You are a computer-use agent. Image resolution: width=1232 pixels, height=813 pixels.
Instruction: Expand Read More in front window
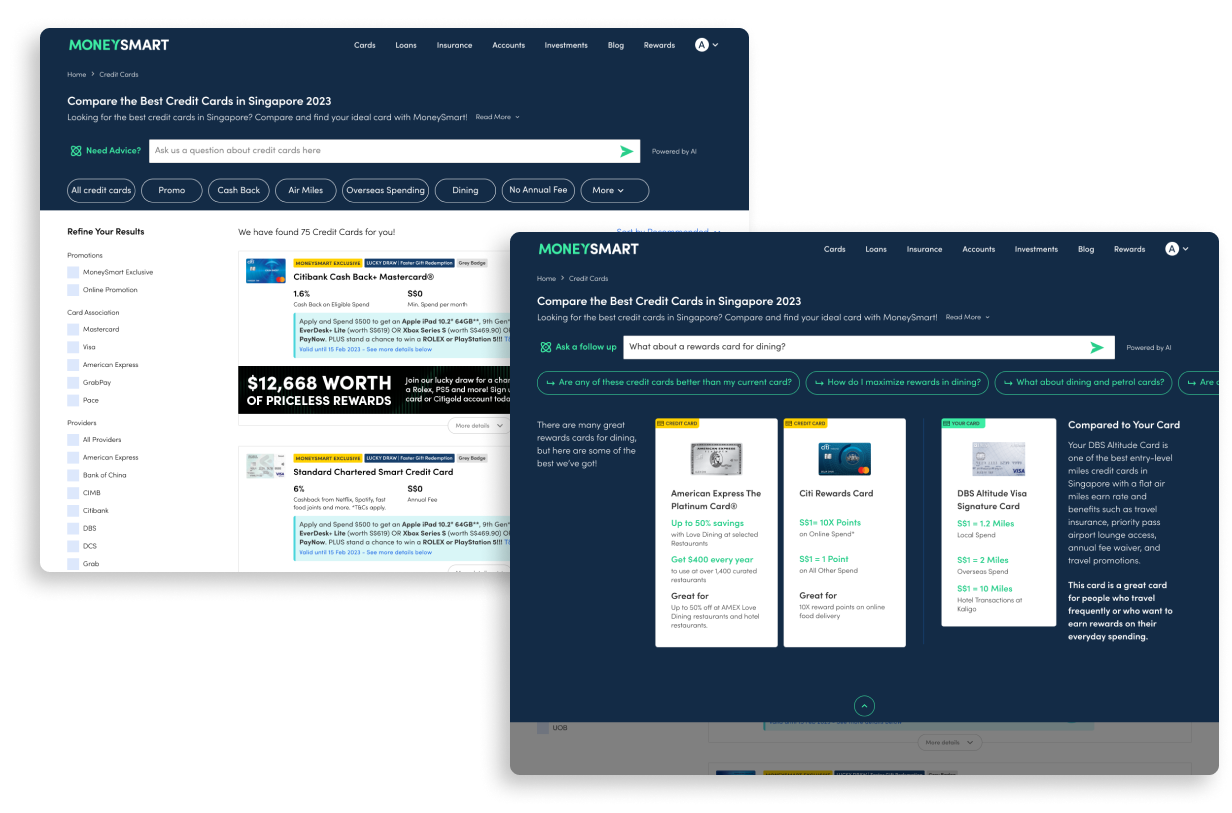point(967,317)
